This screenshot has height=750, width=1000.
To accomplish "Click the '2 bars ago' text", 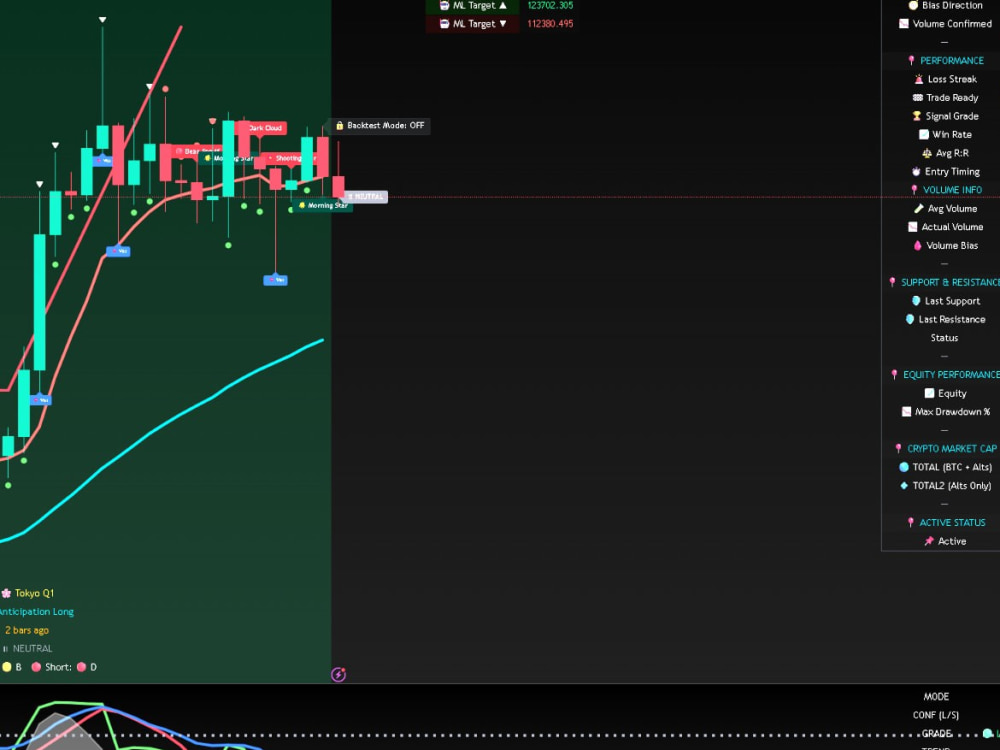I will pos(27,630).
